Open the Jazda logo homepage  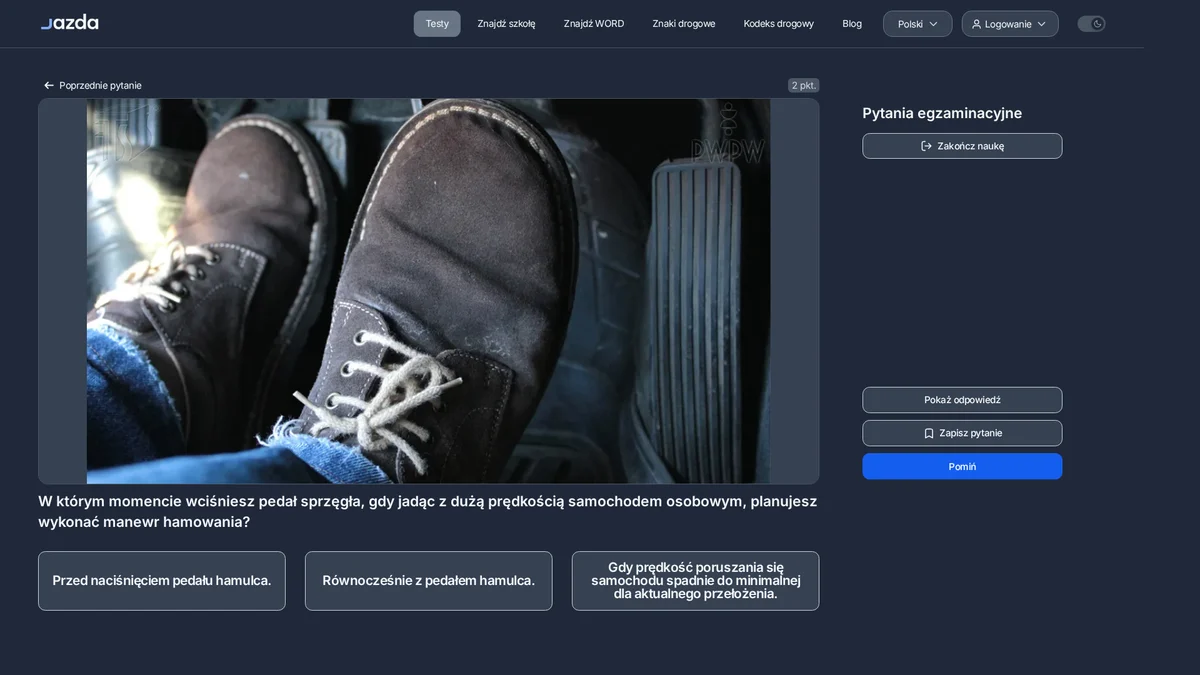point(69,23)
